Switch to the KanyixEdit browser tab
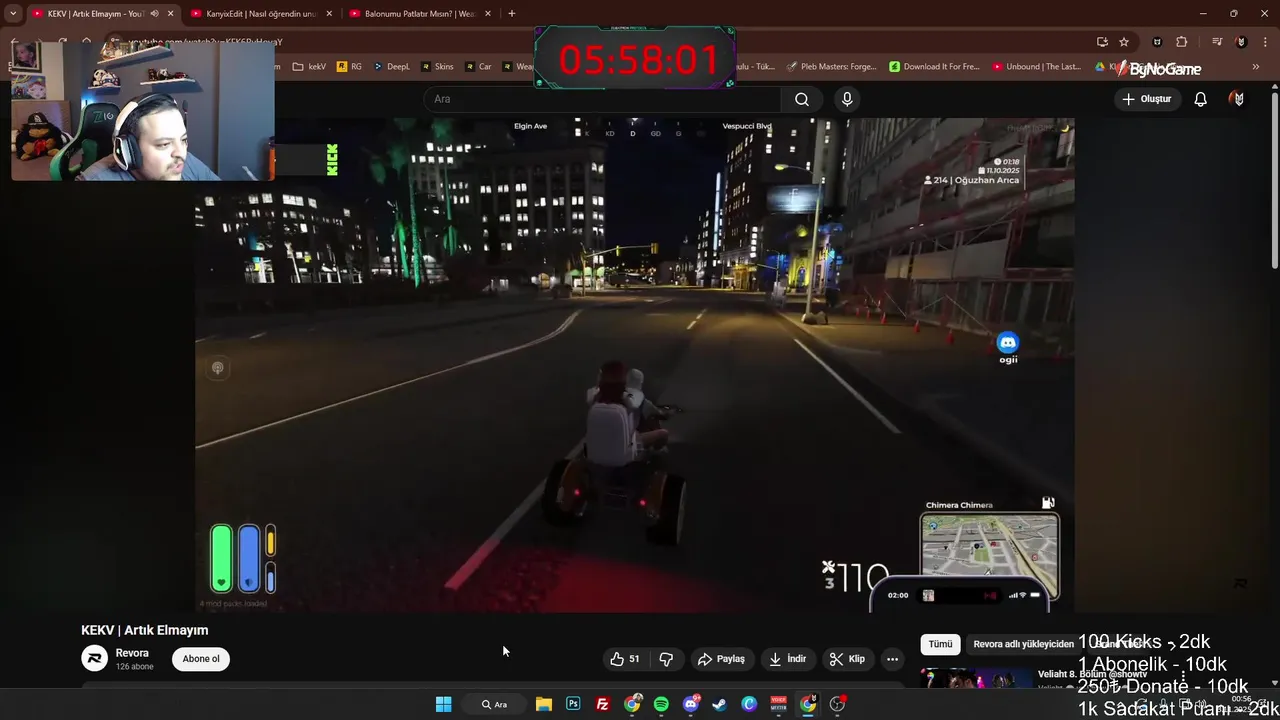 [261, 14]
